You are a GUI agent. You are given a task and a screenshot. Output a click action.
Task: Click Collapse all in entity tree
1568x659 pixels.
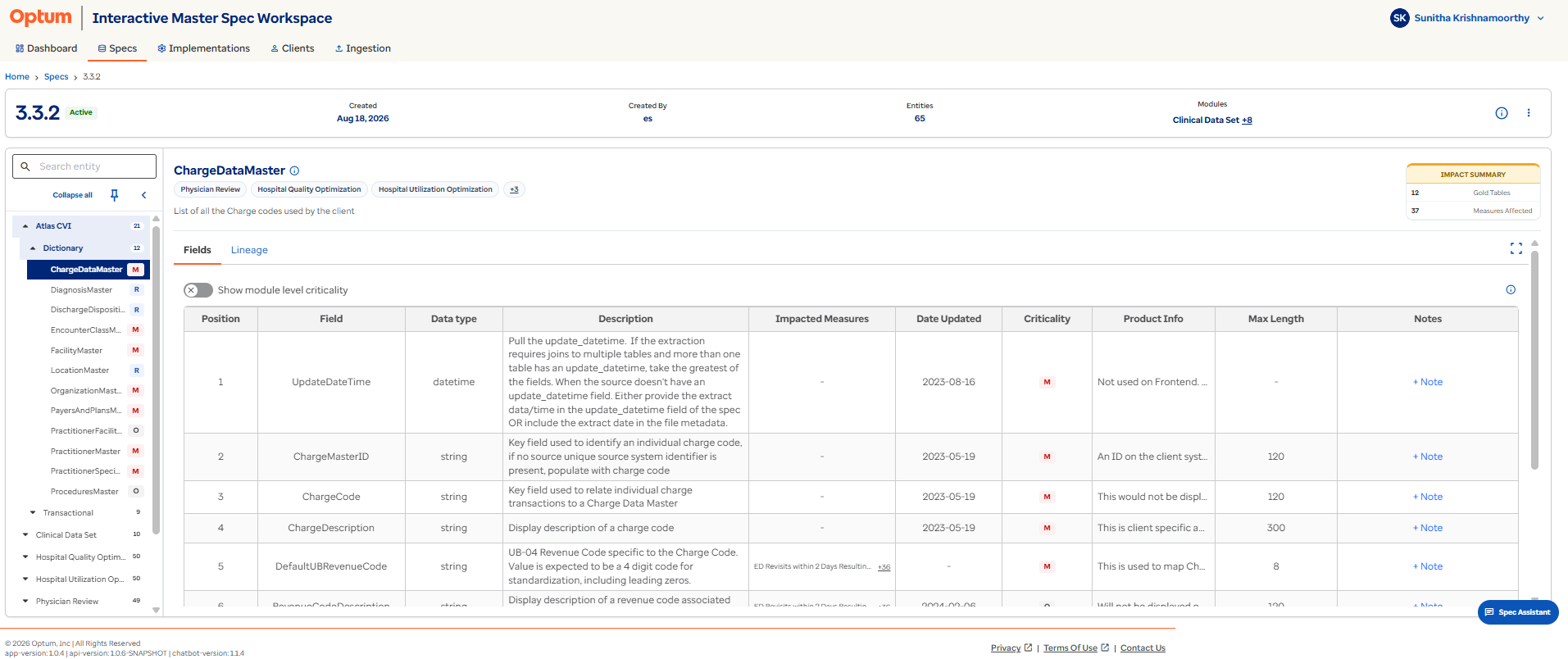(72, 195)
